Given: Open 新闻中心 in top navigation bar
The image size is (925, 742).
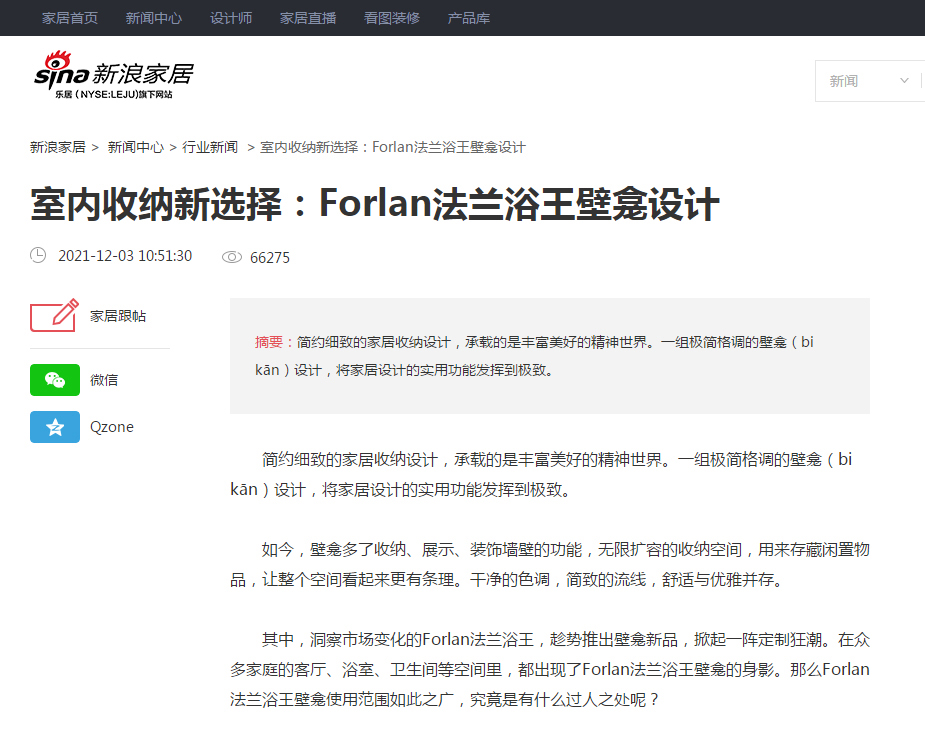Looking at the screenshot, I should click(x=153, y=18).
